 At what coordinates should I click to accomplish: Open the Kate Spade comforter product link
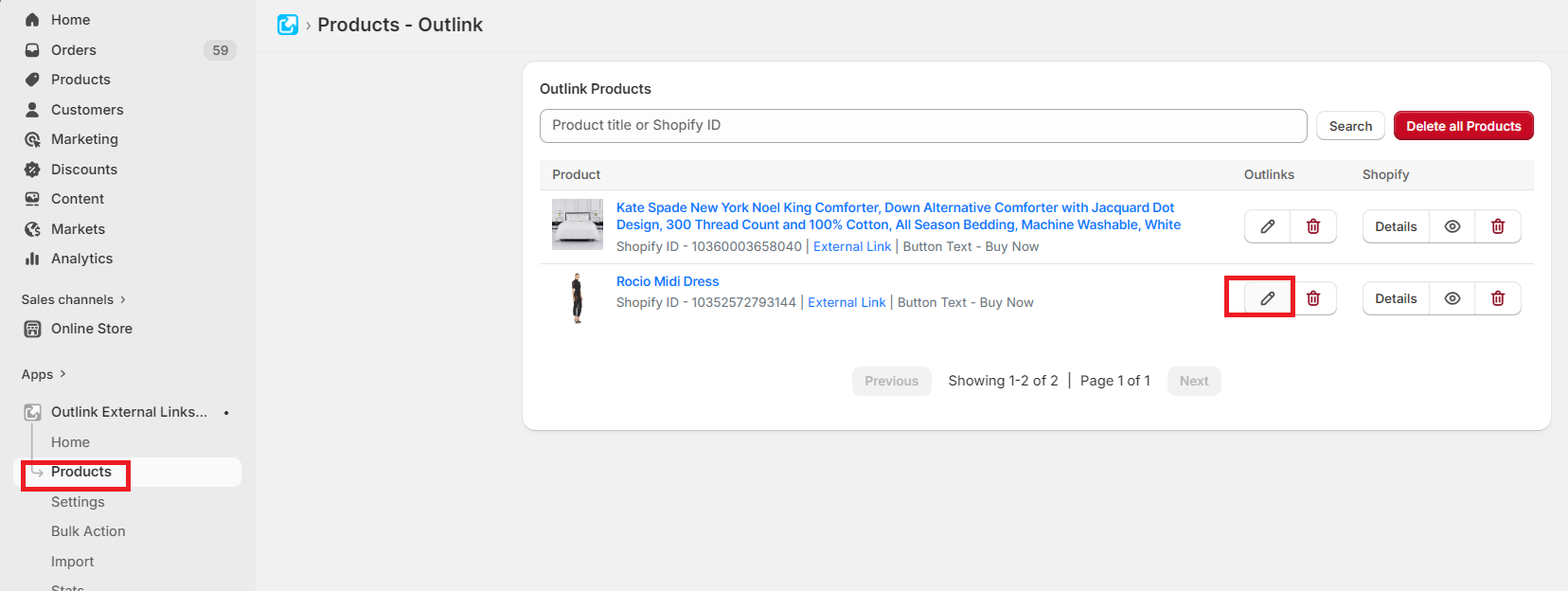pos(899,216)
